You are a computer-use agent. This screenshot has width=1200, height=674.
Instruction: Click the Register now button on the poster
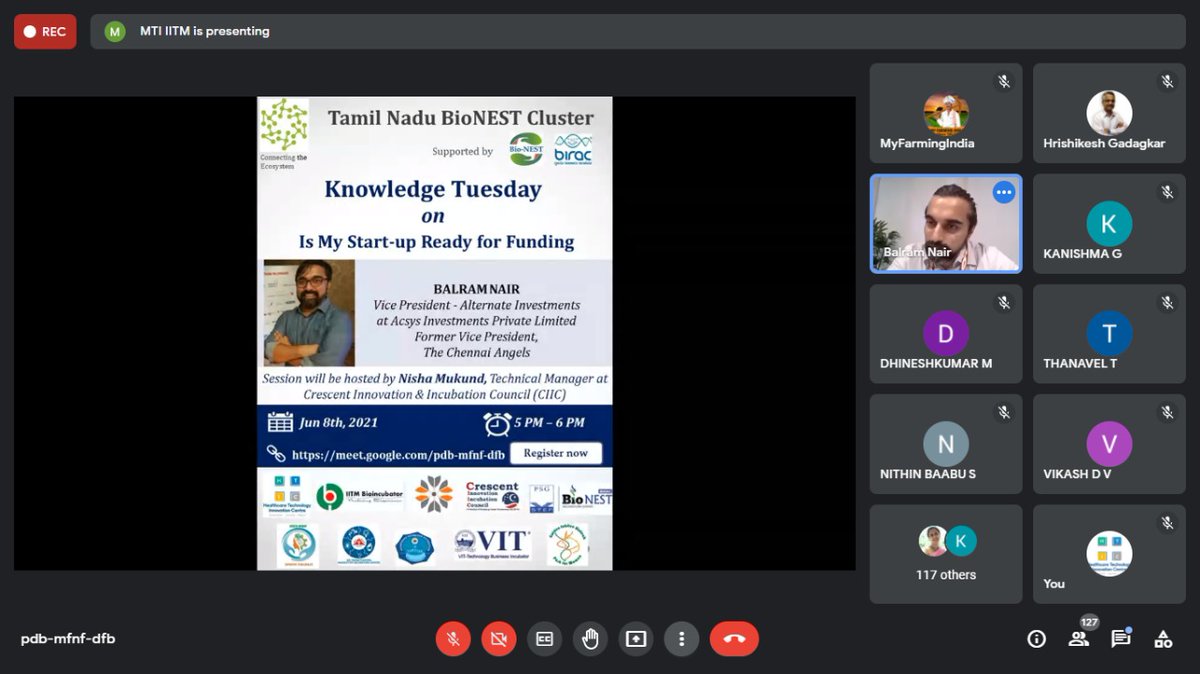coord(556,453)
